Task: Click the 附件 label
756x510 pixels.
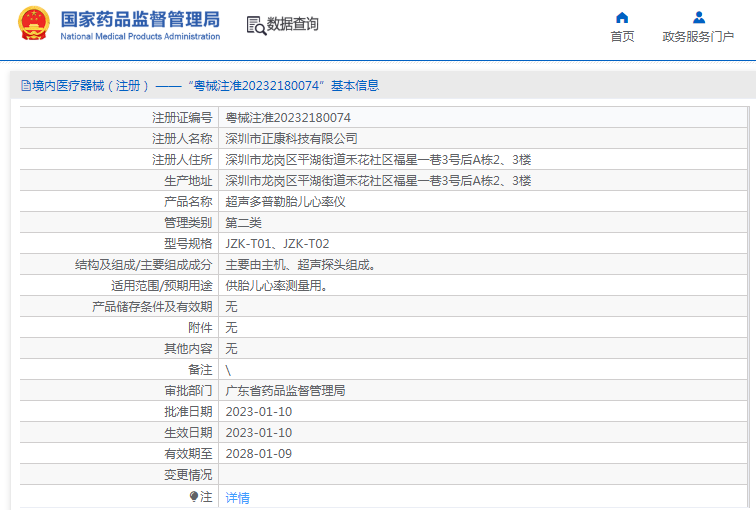Action: (200, 328)
